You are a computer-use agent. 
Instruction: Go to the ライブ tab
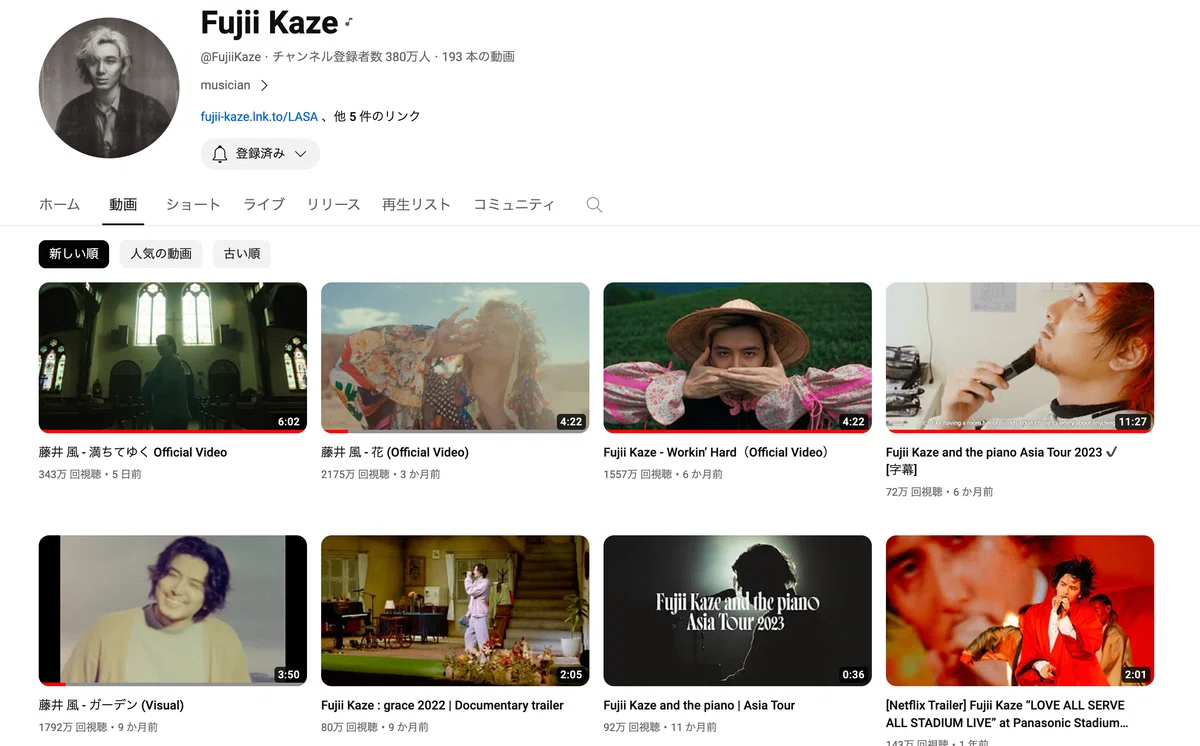pyautogui.click(x=264, y=204)
